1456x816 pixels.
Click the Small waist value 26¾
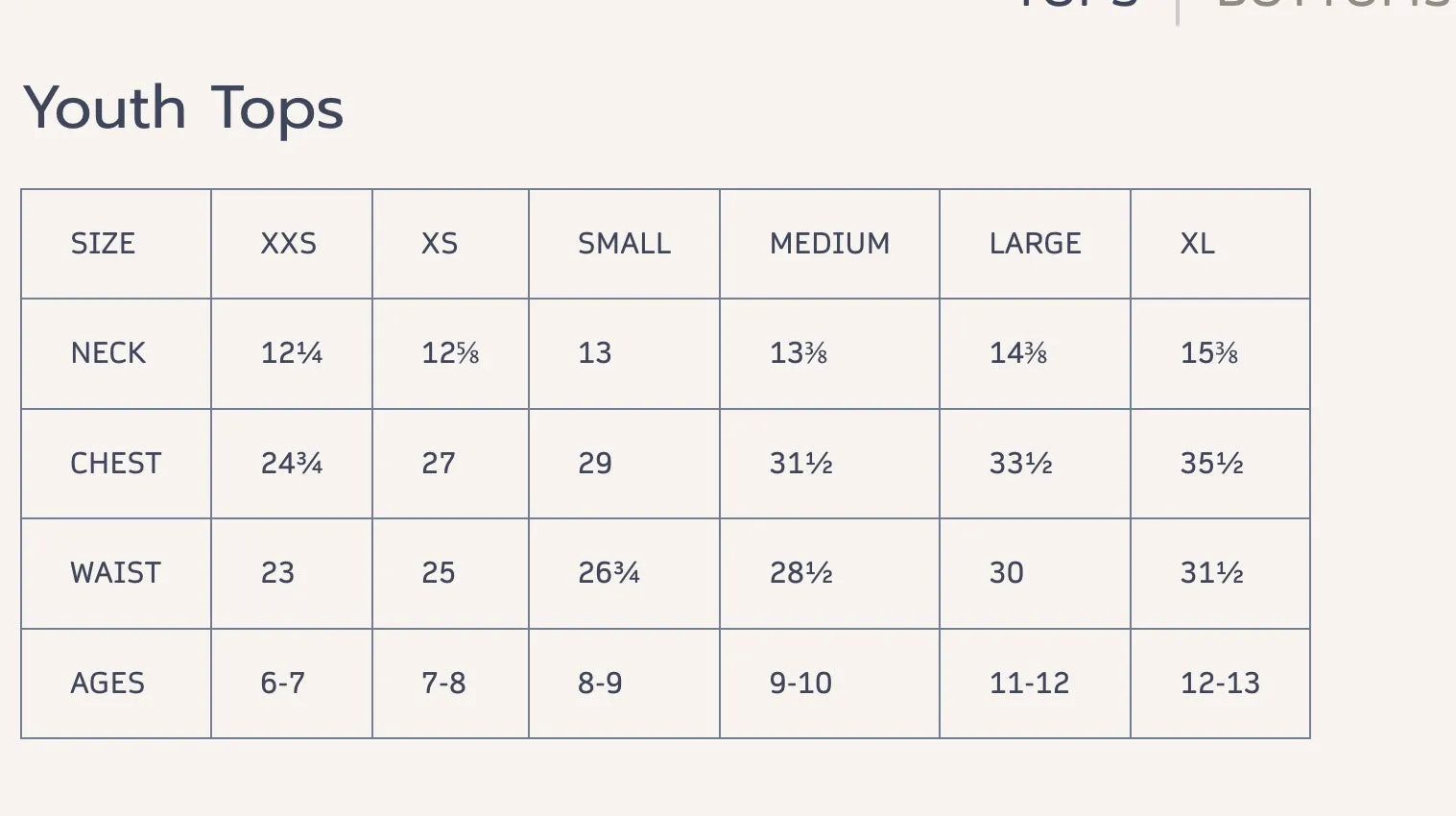click(609, 573)
